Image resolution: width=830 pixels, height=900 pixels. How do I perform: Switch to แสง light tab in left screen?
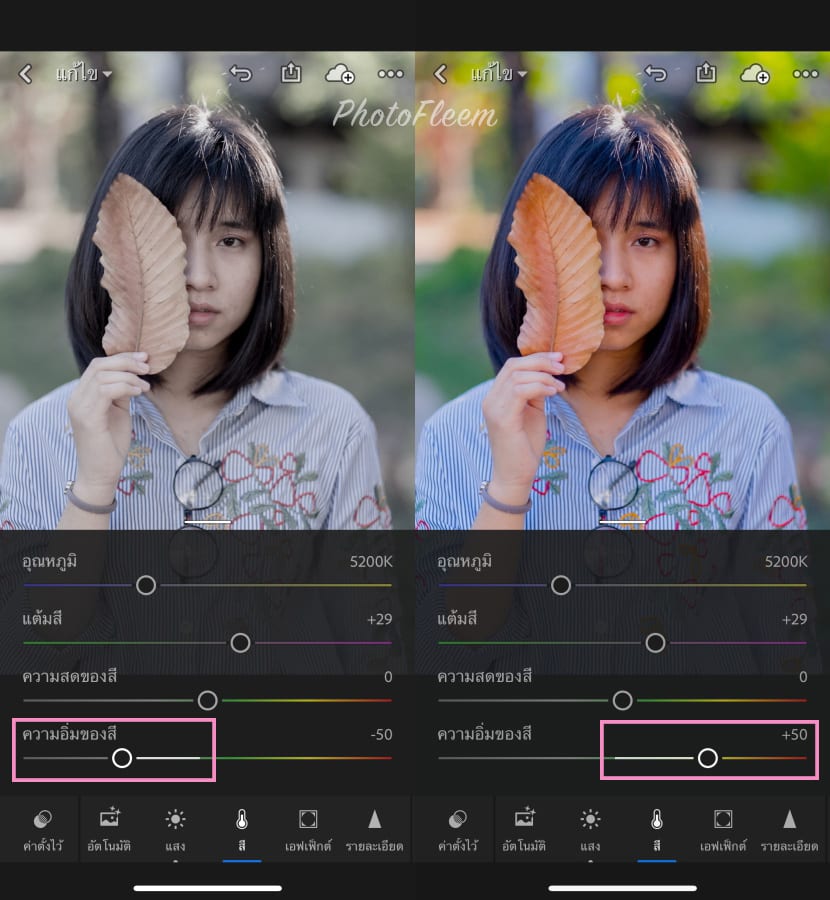coord(175,830)
